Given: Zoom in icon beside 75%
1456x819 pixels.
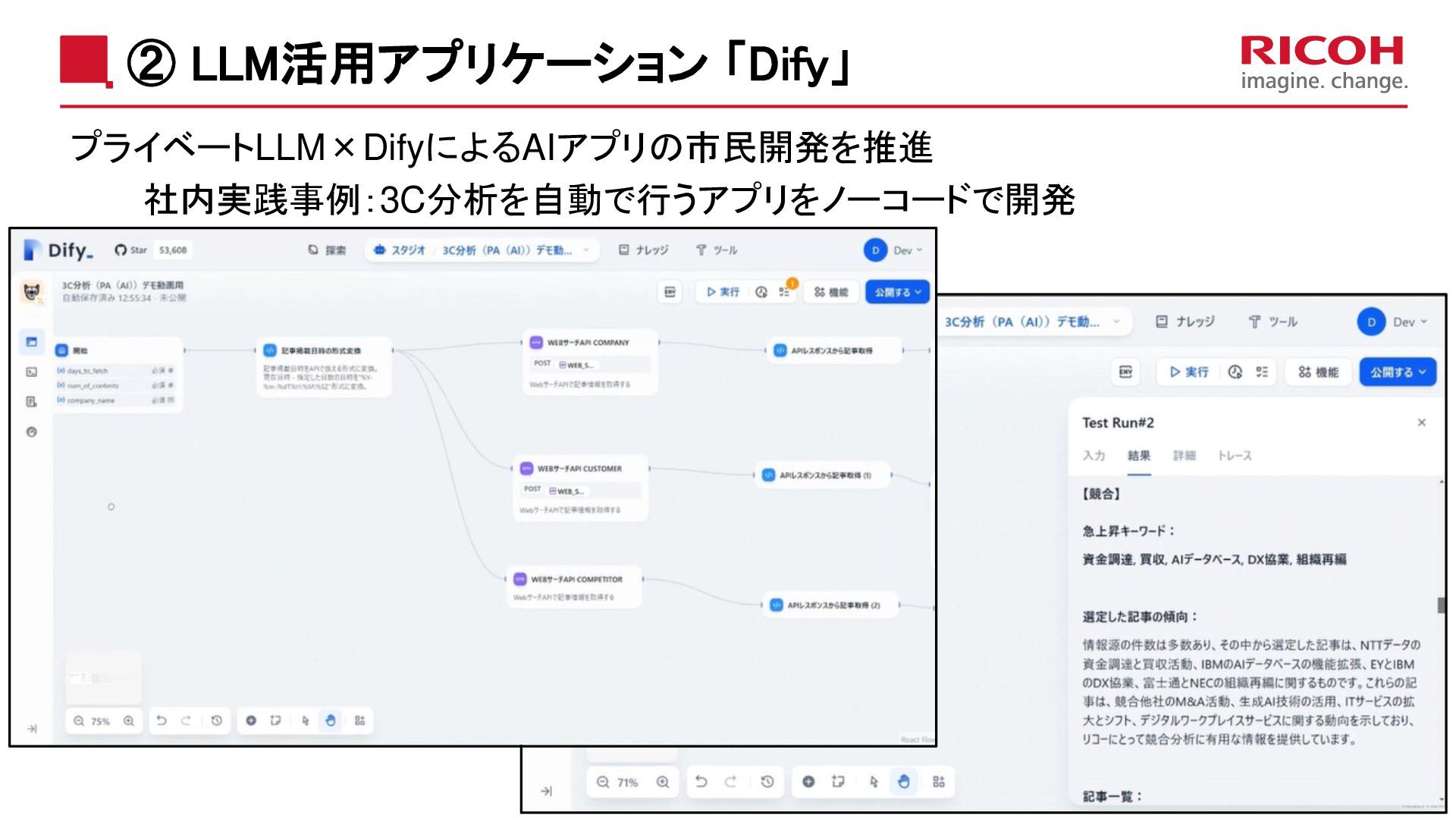Looking at the screenshot, I should (129, 721).
